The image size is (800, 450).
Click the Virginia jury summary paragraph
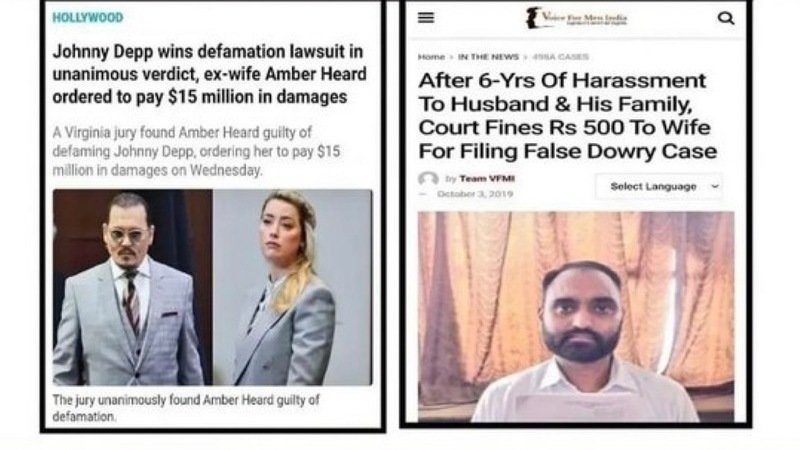tap(196, 152)
